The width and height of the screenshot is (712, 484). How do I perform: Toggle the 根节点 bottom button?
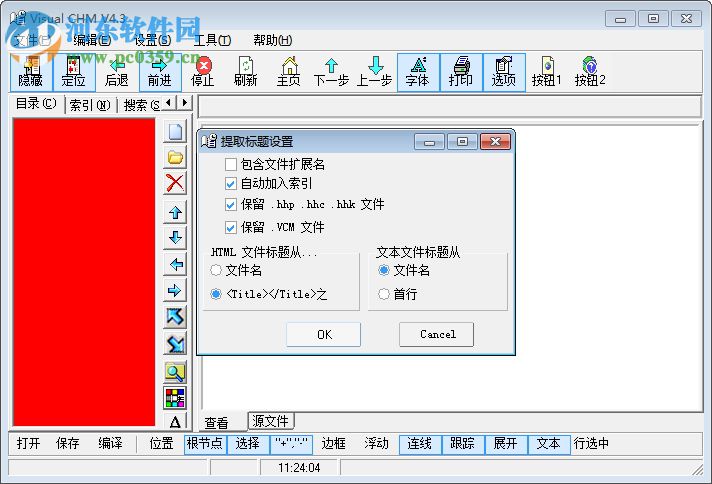(x=205, y=444)
